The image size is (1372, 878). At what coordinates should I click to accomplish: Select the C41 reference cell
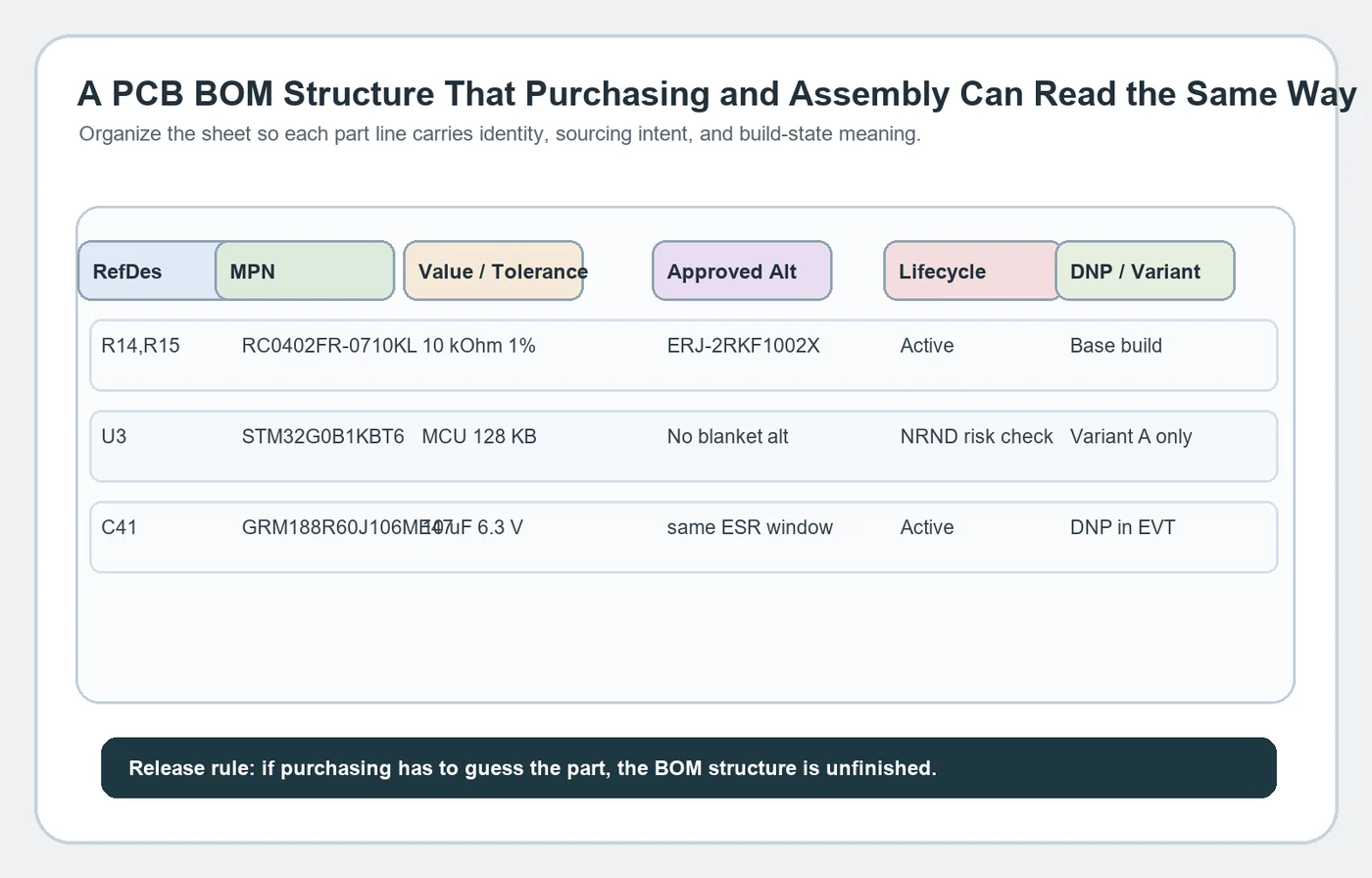point(120,528)
